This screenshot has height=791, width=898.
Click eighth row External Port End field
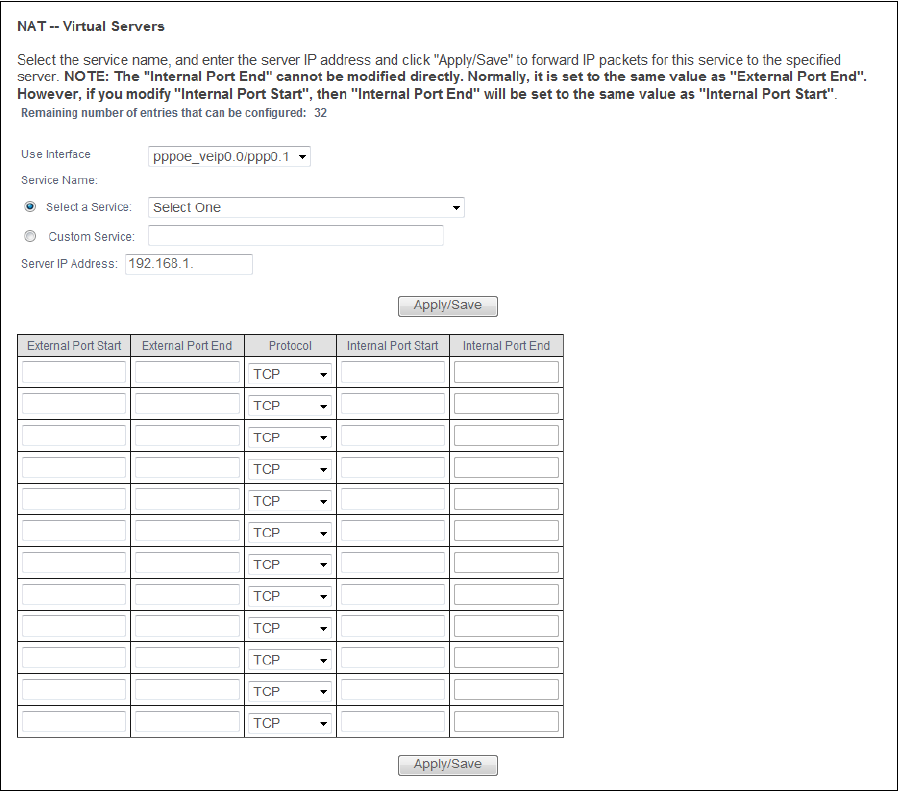pyautogui.click(x=187, y=594)
